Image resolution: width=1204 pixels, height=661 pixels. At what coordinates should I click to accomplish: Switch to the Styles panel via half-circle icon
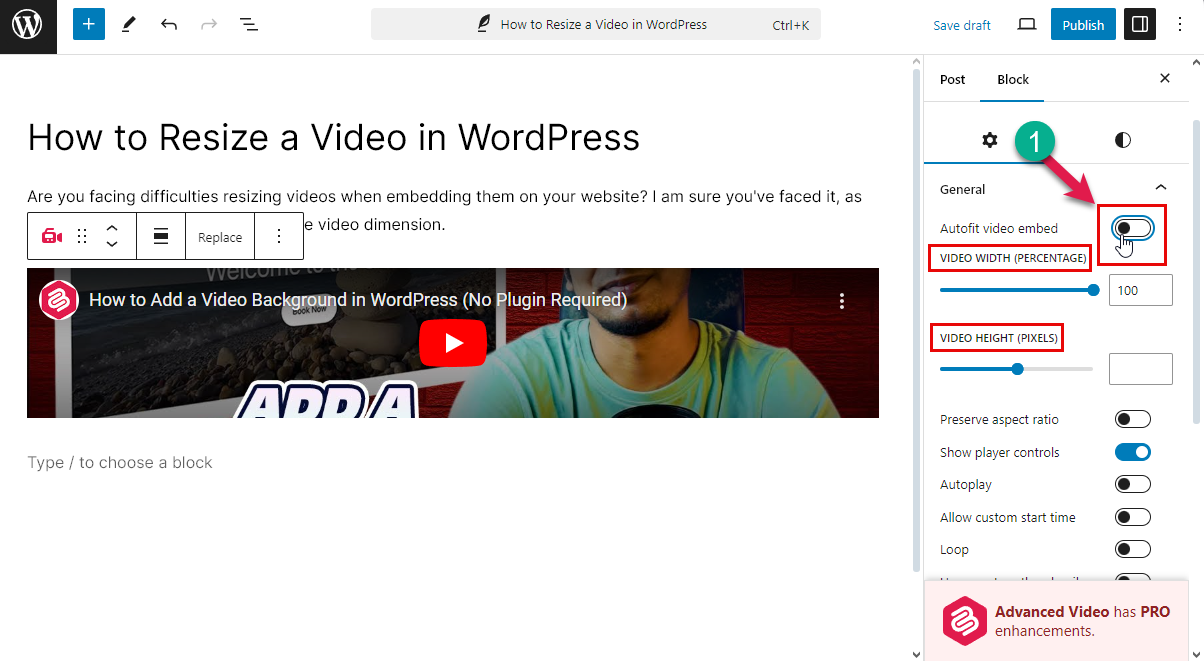click(1122, 140)
